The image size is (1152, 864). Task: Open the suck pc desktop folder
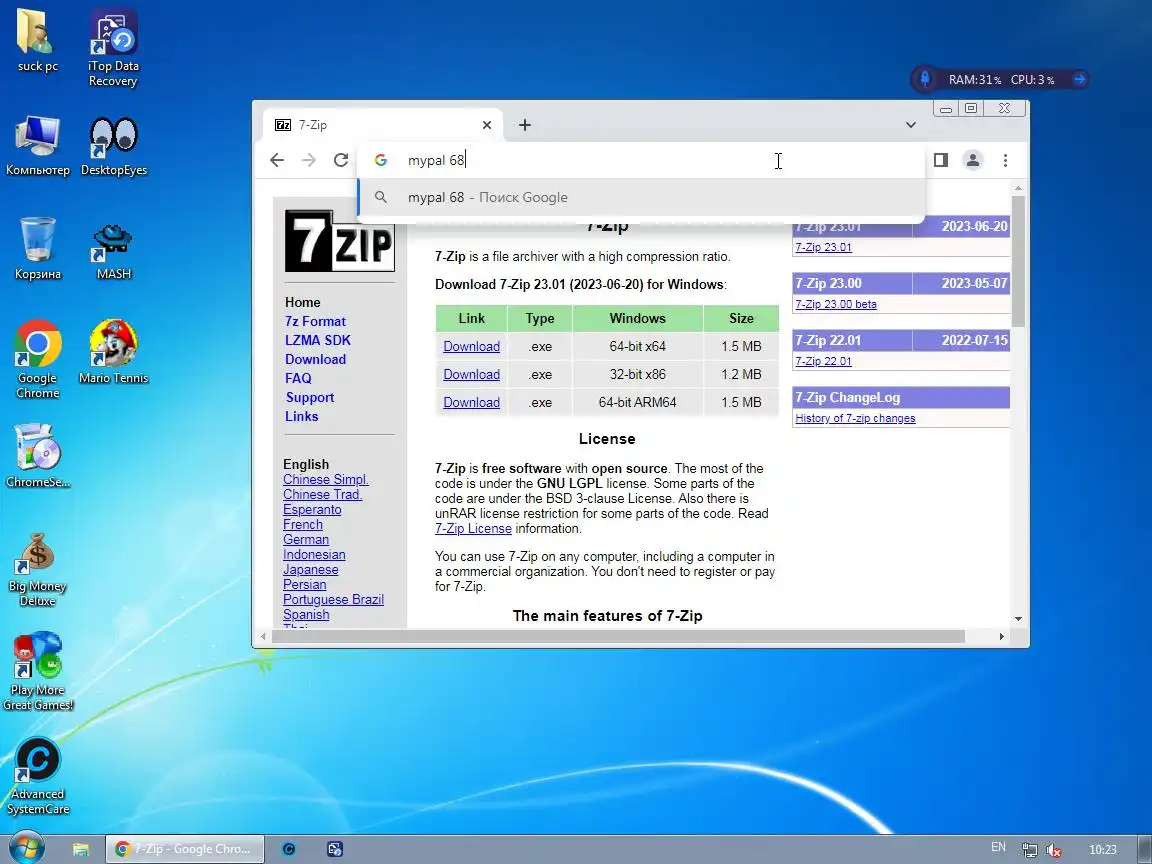coord(37,40)
